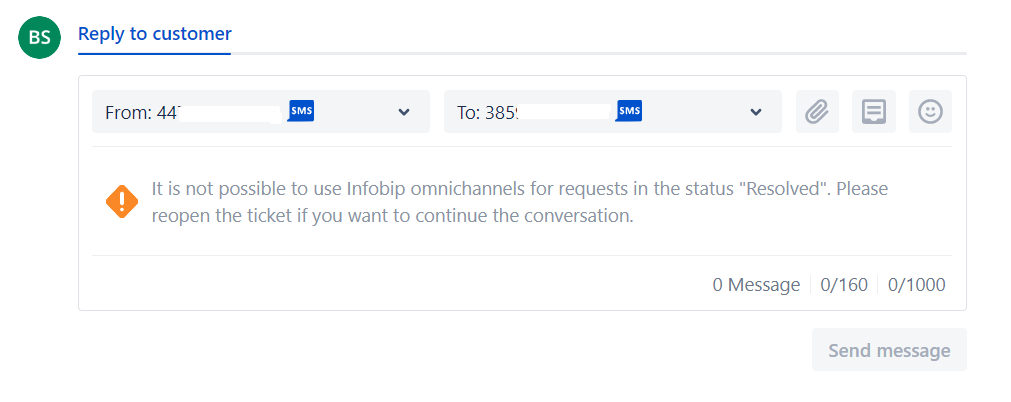Click the SMS badge in the To field

pos(629,110)
